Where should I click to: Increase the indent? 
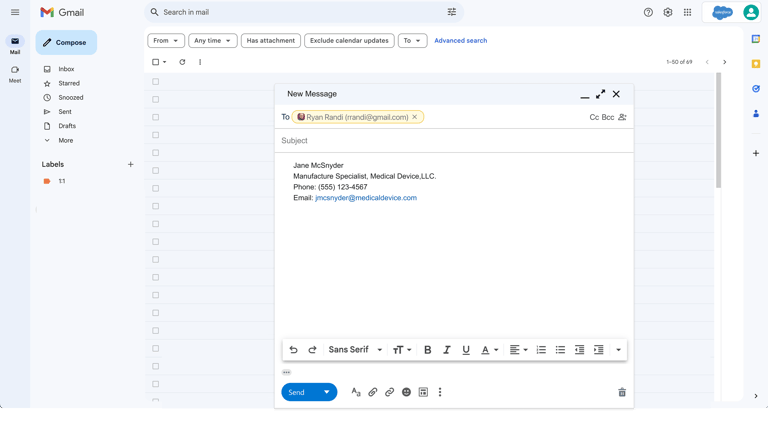pyautogui.click(x=599, y=350)
